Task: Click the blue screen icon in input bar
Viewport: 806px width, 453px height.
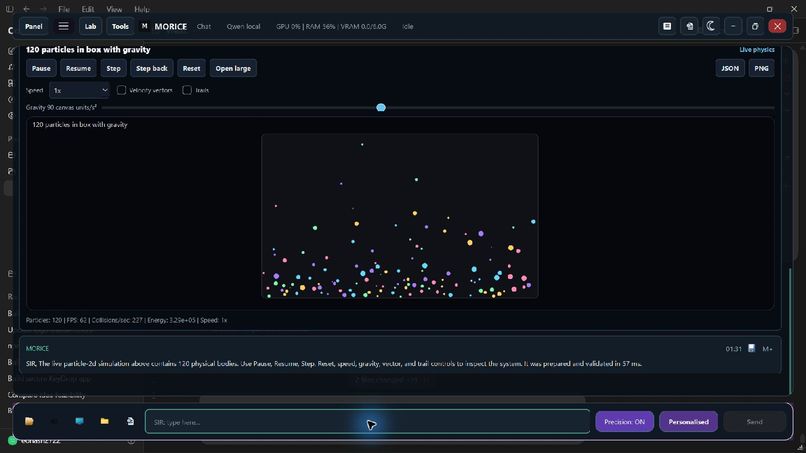Action: [x=79, y=421]
